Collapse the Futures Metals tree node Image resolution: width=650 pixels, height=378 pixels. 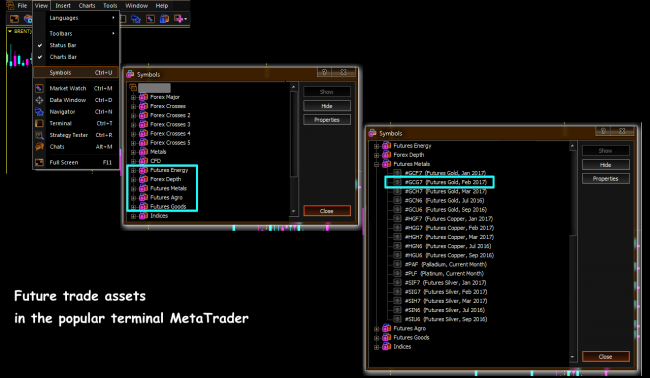coord(376,164)
